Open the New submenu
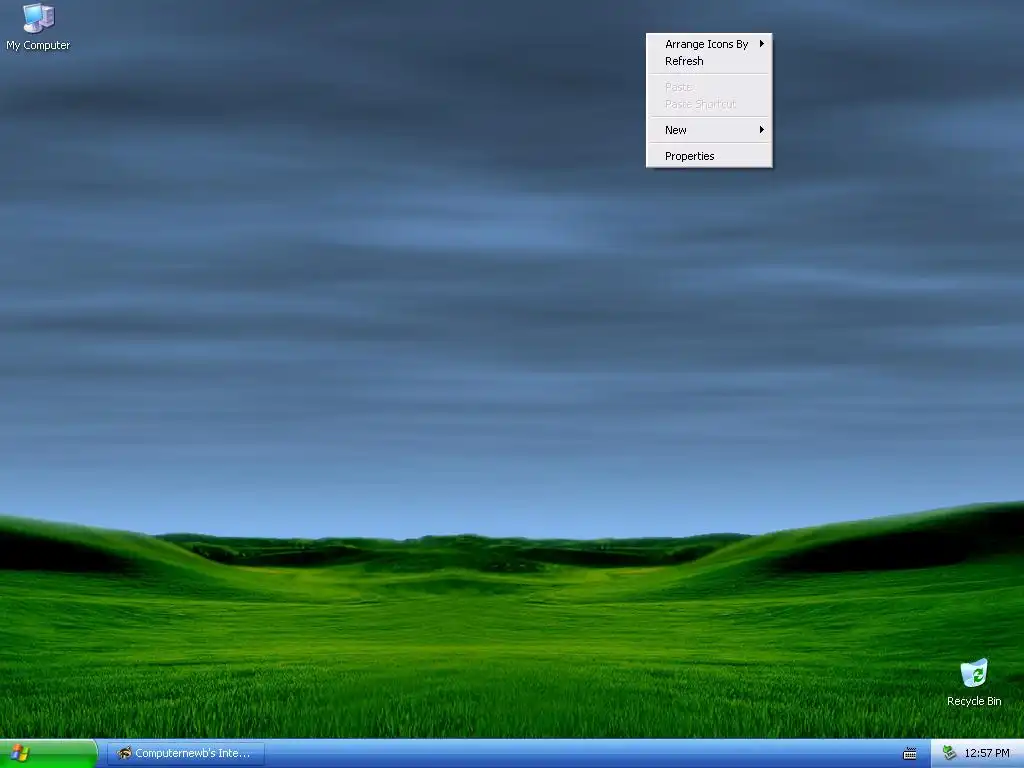This screenshot has width=1024, height=768. [x=709, y=130]
